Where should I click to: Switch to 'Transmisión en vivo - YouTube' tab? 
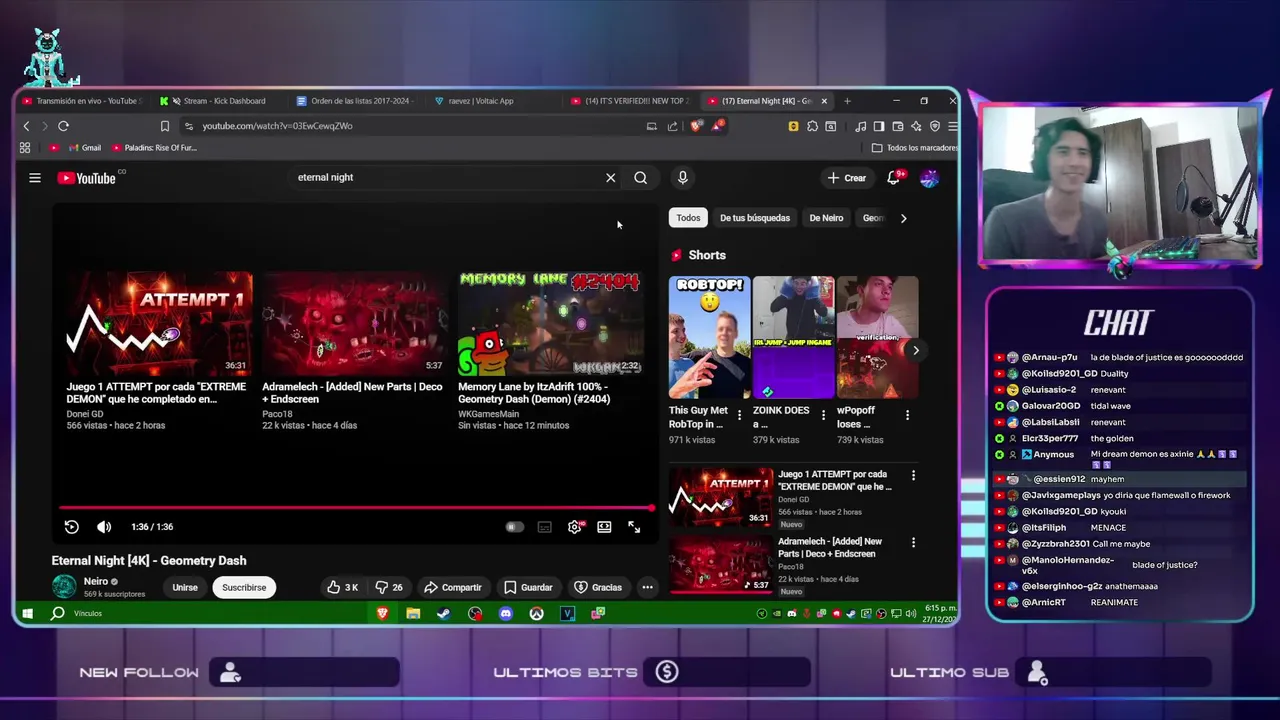[82, 101]
